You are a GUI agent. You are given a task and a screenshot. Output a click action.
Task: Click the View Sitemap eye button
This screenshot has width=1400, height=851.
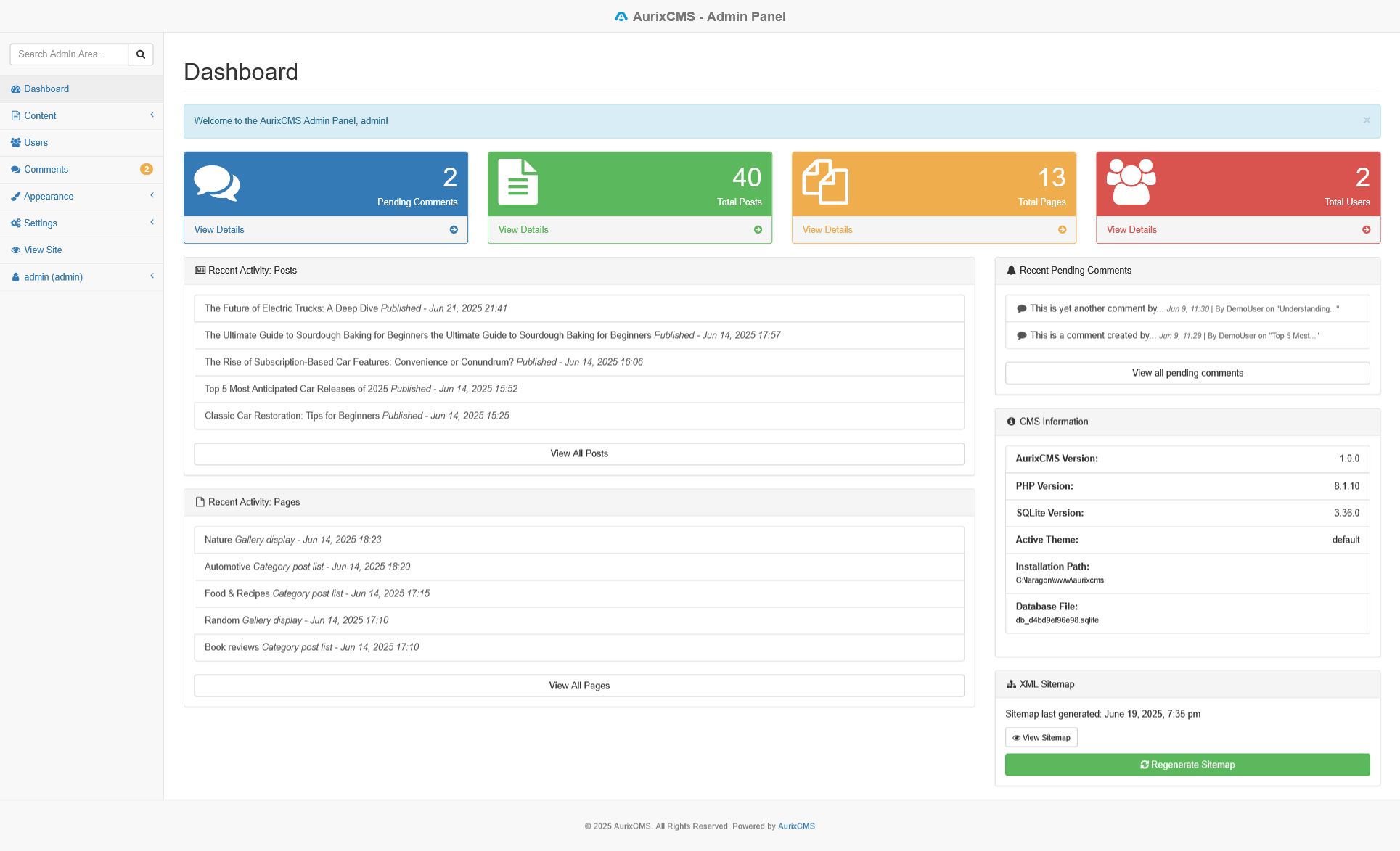1041,738
